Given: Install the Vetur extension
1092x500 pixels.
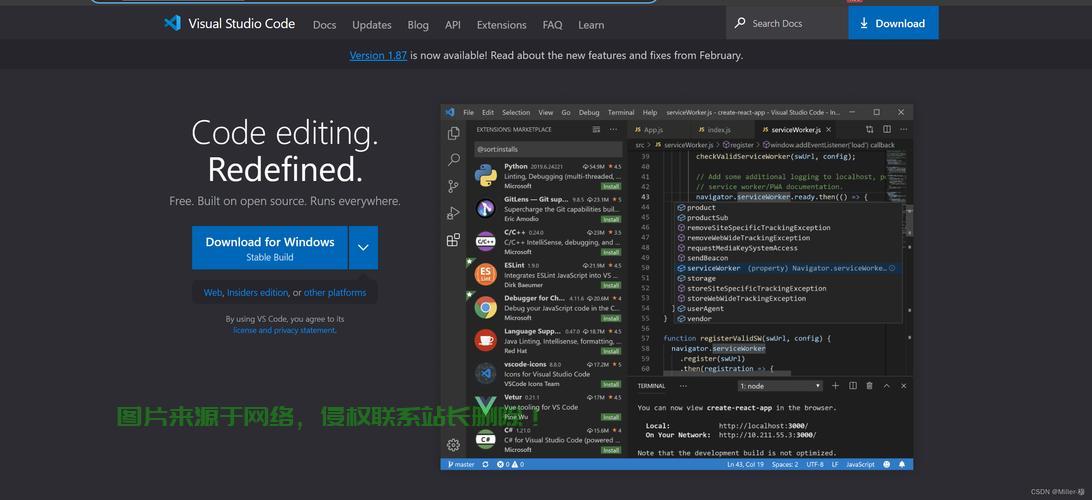Looking at the screenshot, I should point(611,417).
